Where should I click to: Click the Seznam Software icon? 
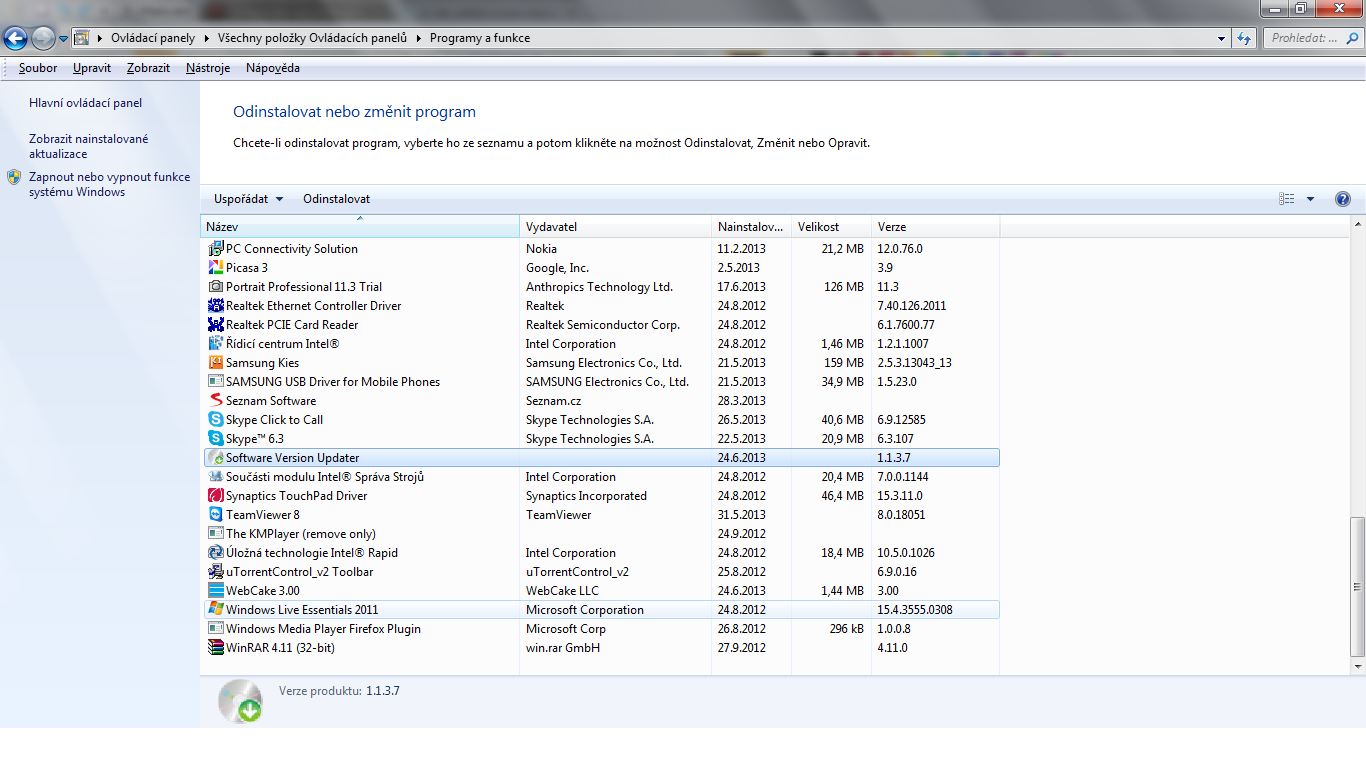(215, 401)
